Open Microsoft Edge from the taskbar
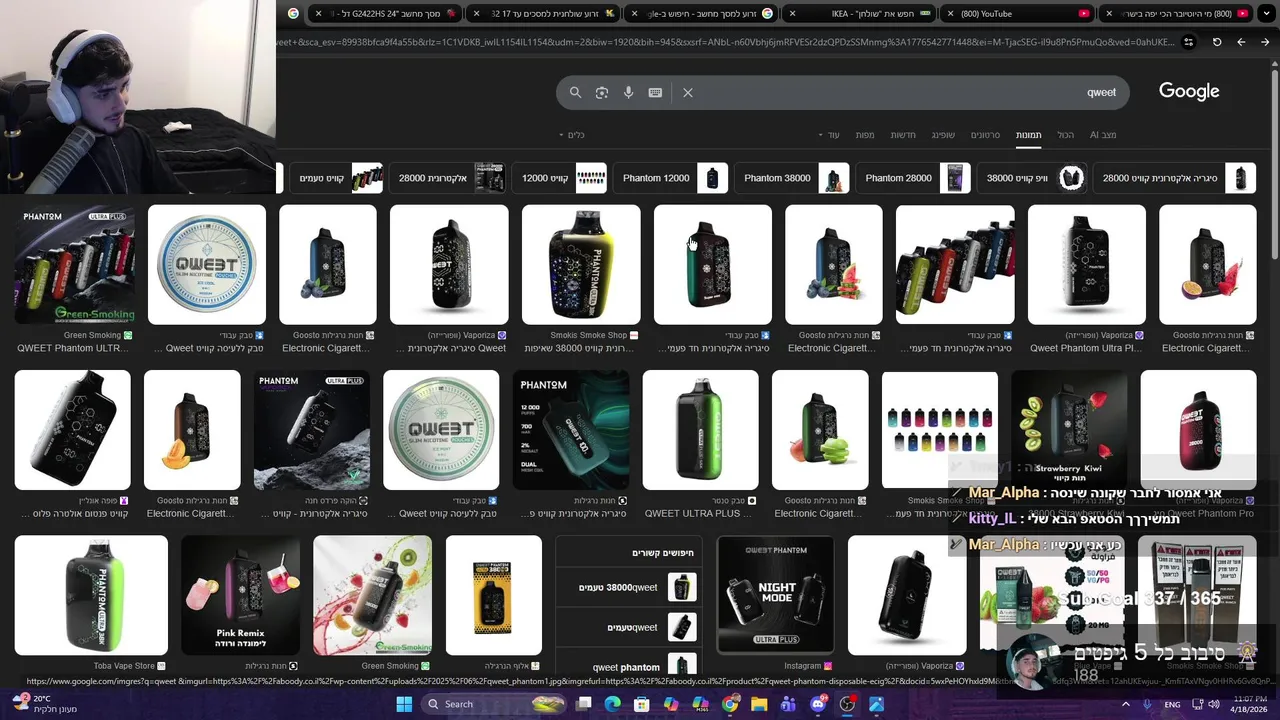Image resolution: width=1280 pixels, height=720 pixels. (612, 704)
